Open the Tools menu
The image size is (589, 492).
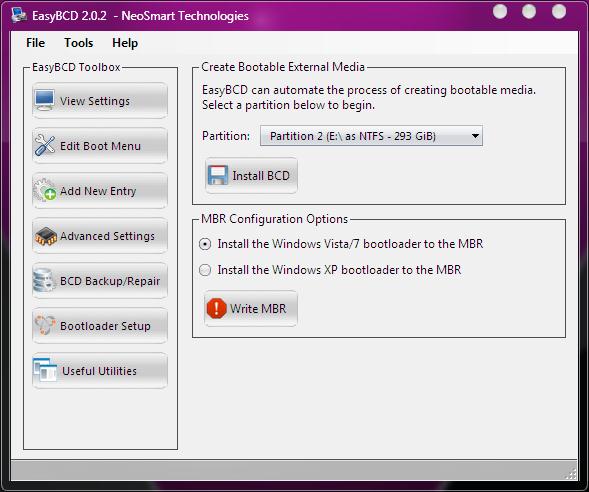click(x=79, y=43)
